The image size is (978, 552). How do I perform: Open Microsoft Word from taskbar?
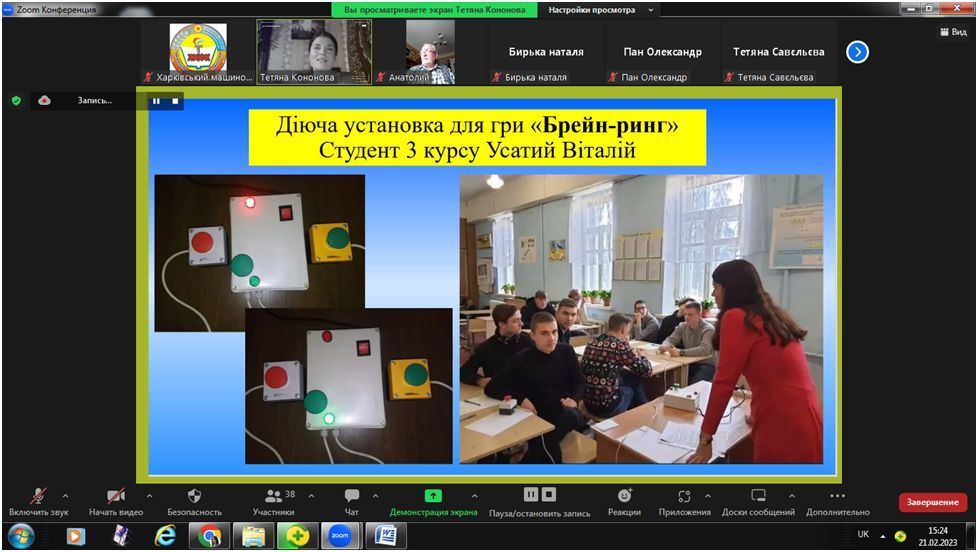[386, 536]
